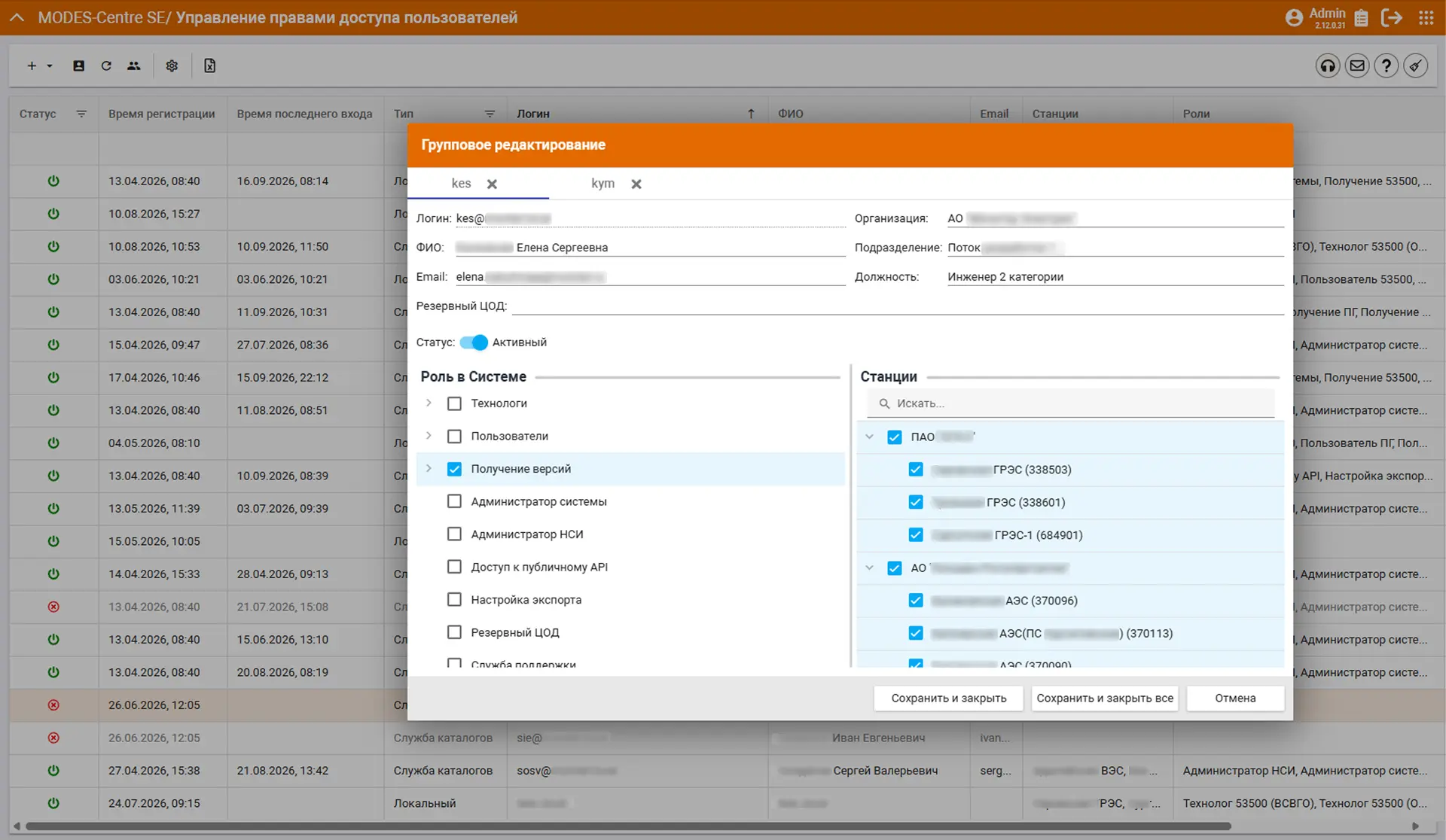Click the user card icon in the toolbar
The width and height of the screenshot is (1446, 840).
point(78,65)
